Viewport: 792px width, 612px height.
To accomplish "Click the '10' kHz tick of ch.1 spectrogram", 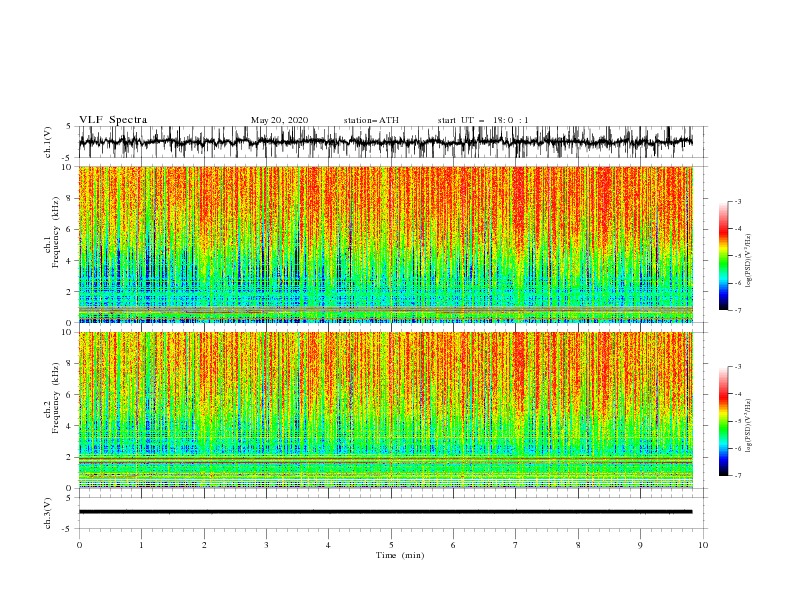I will pos(67,167).
